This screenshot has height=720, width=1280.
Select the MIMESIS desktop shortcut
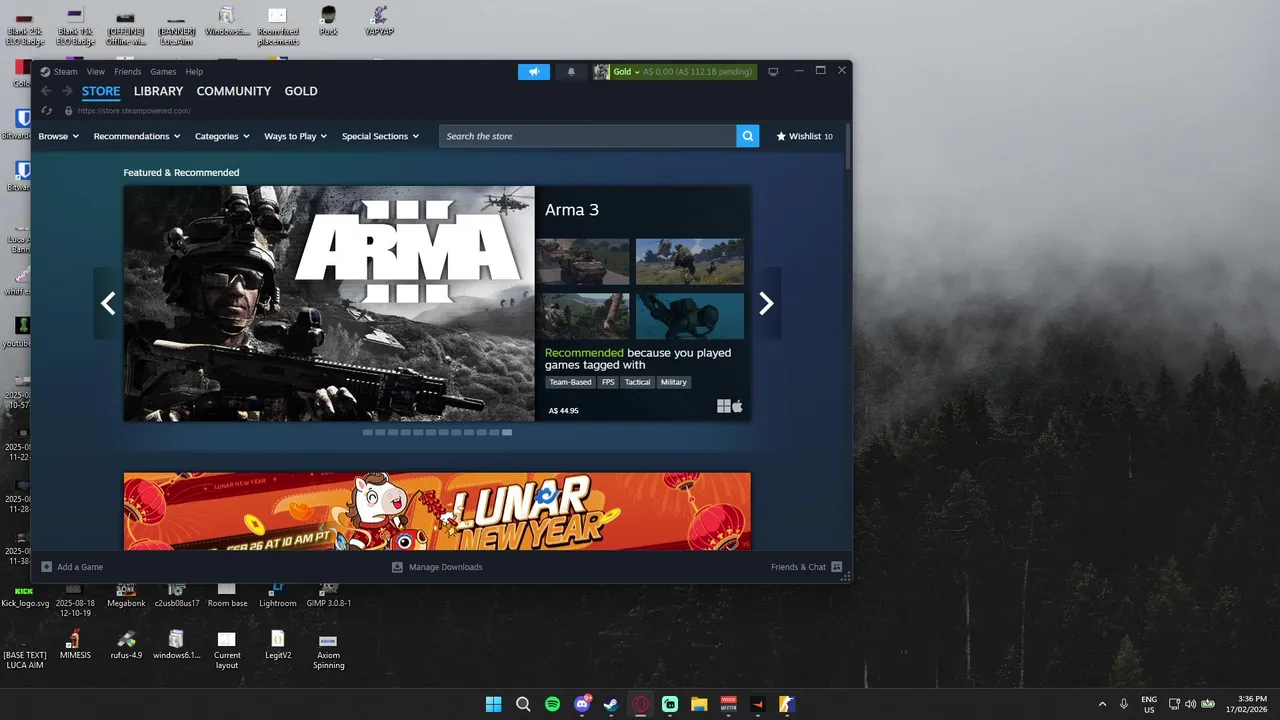coord(75,644)
